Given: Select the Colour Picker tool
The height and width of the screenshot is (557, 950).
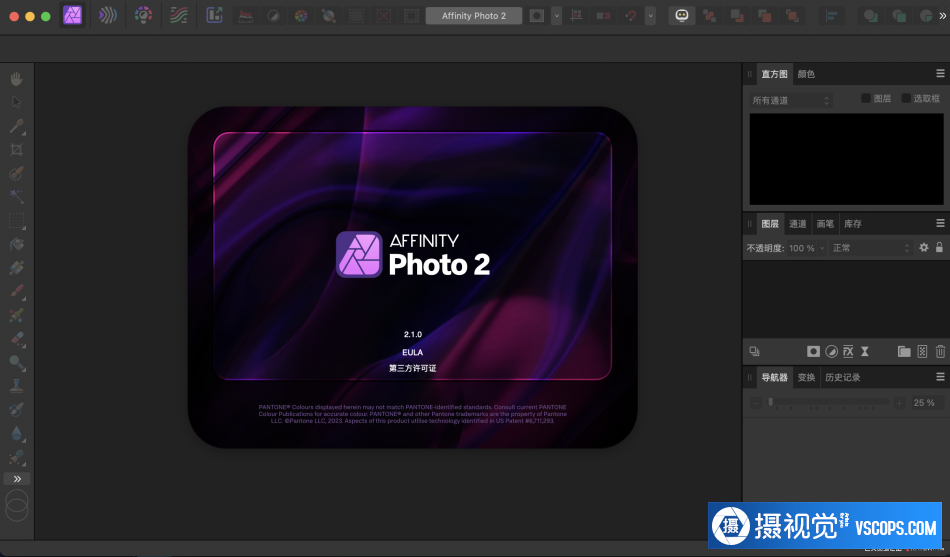Looking at the screenshot, I should 16,126.
